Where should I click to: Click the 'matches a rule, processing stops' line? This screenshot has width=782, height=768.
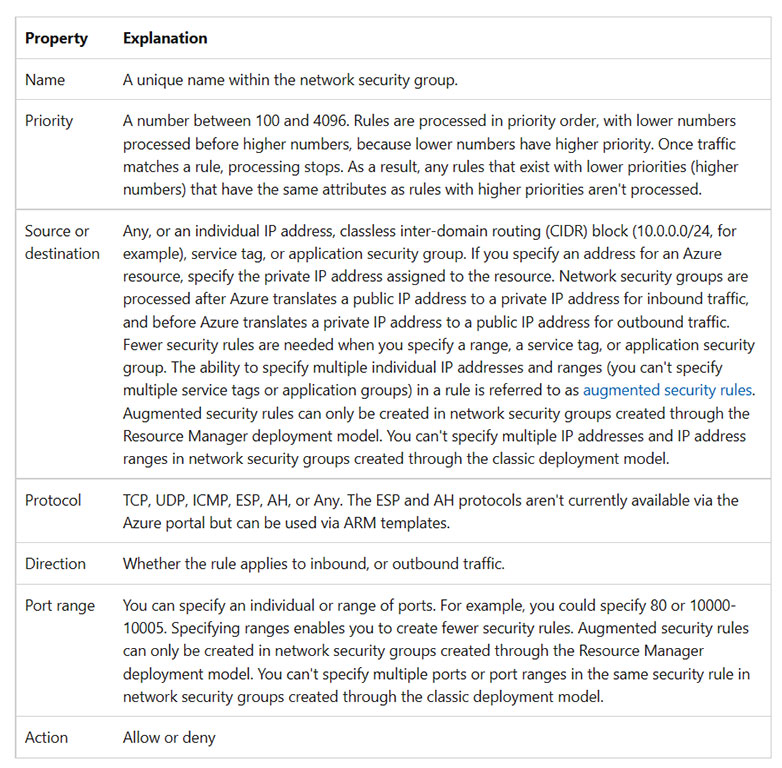point(430,167)
